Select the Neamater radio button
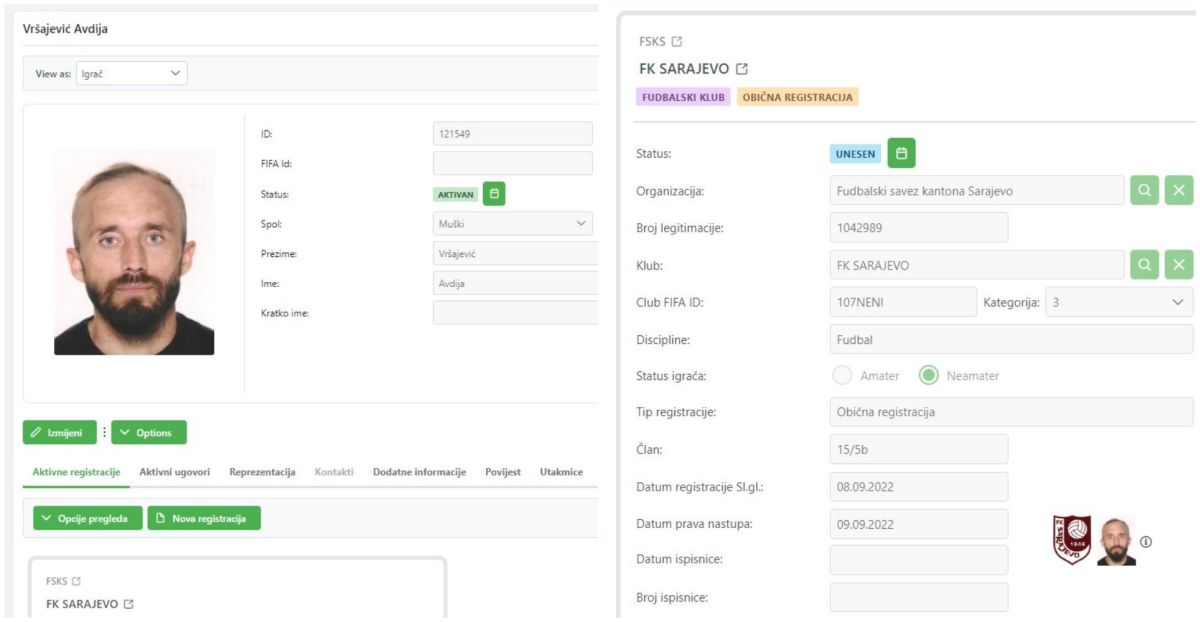This screenshot has width=1200, height=622. [929, 376]
